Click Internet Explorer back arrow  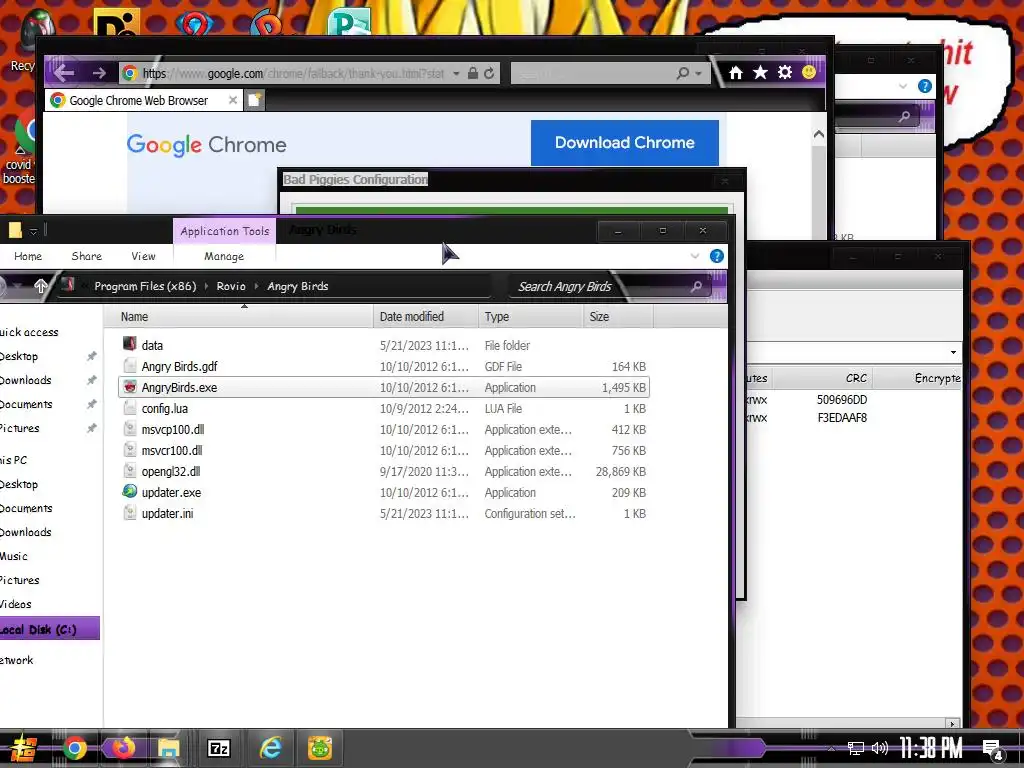[64, 72]
